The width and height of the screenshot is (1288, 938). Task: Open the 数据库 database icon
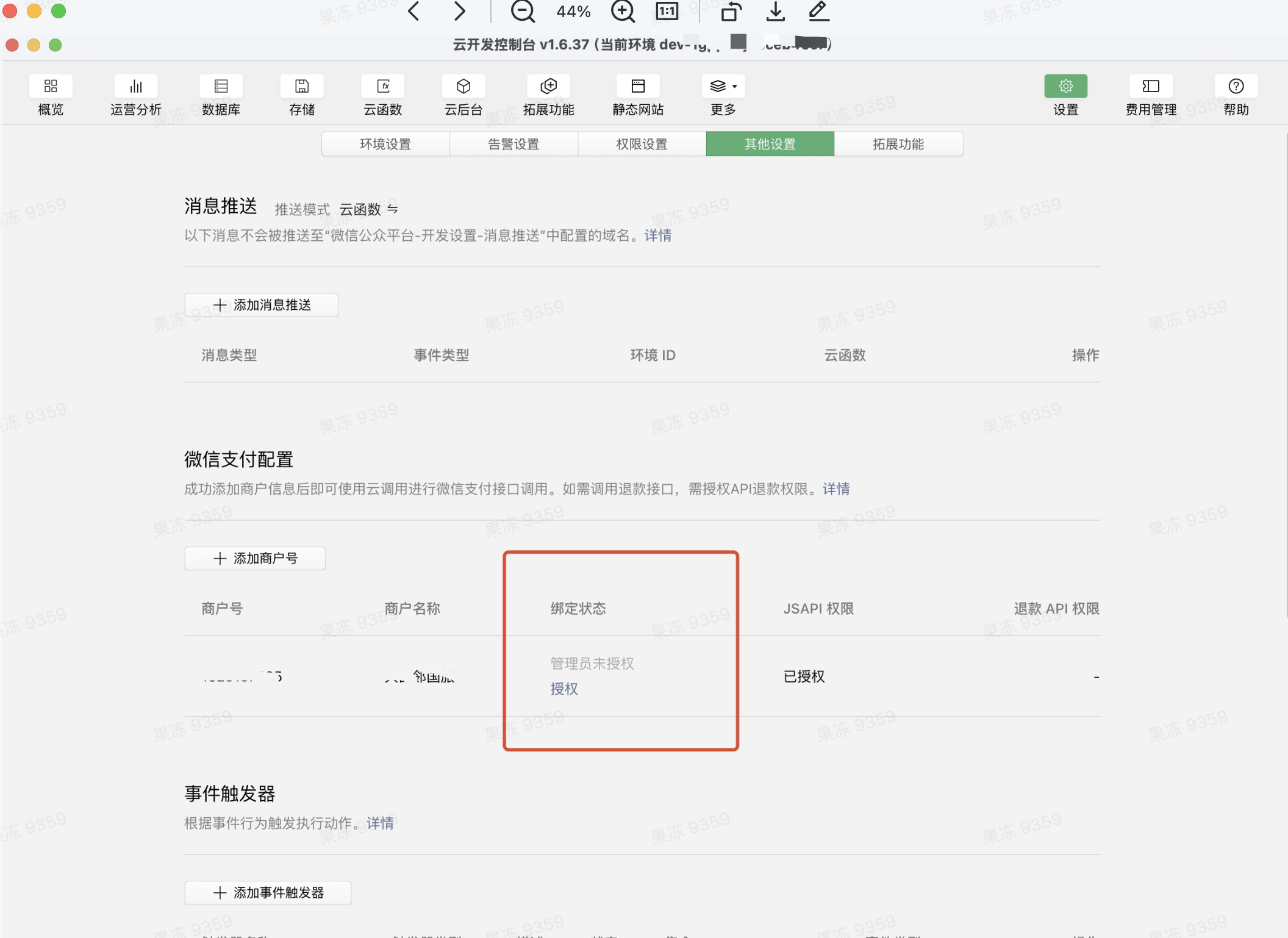[221, 87]
